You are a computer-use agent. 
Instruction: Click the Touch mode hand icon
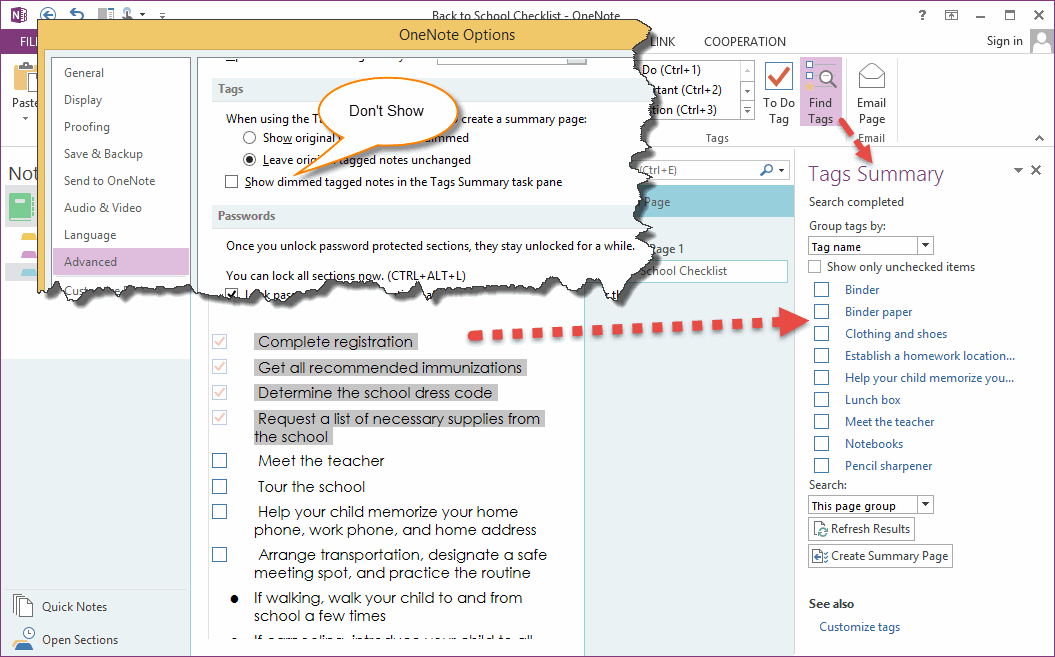click(128, 13)
